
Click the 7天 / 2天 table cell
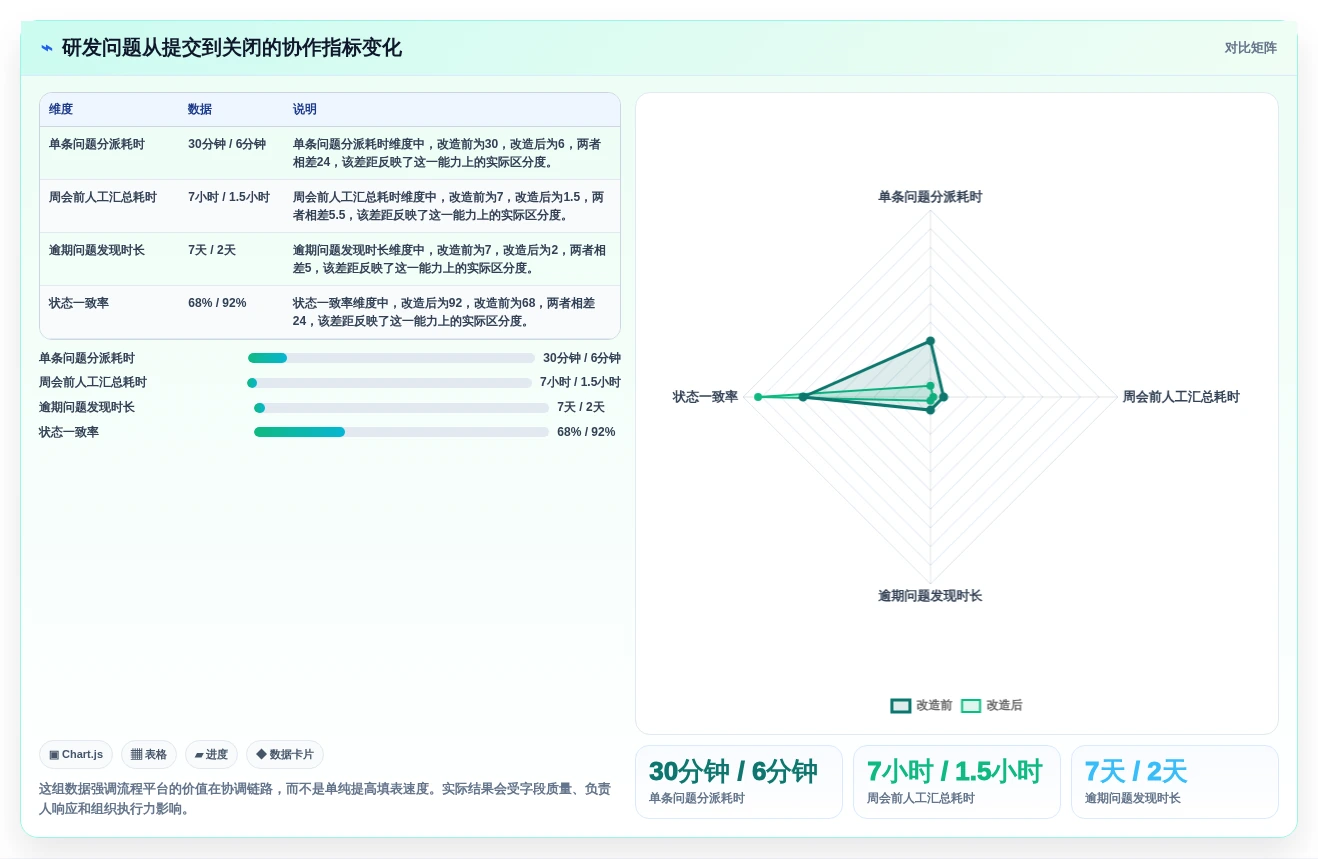212,251
